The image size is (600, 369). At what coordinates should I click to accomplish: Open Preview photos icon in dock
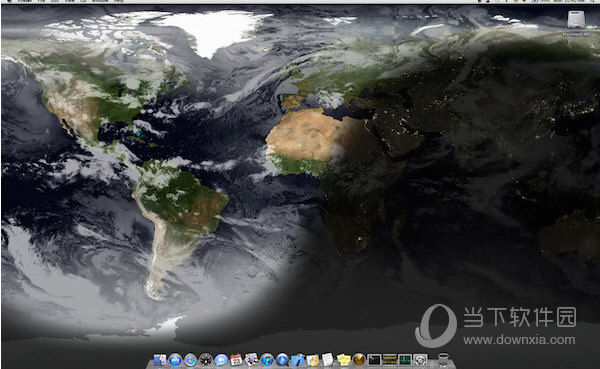tap(252, 360)
